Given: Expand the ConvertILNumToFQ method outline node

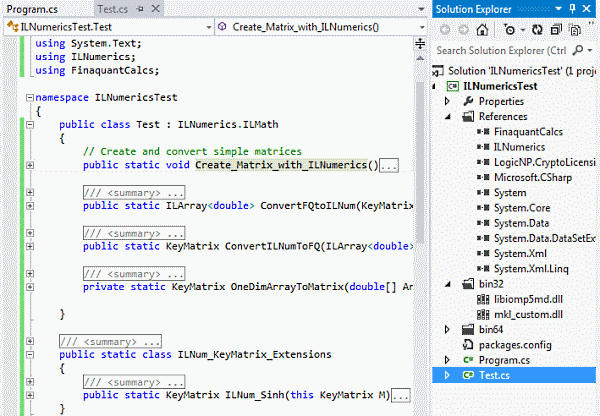Looking at the screenshot, I should tap(30, 246).
